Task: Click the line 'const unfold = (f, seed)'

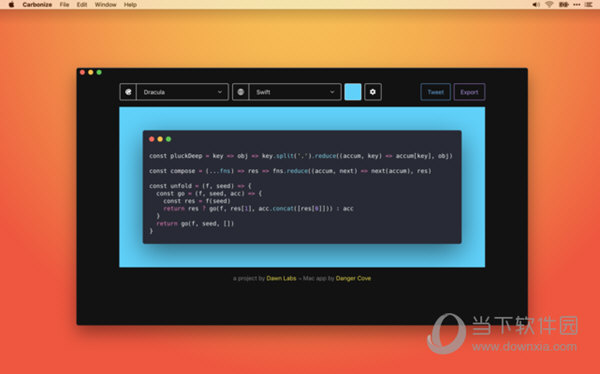Action: 200,186
